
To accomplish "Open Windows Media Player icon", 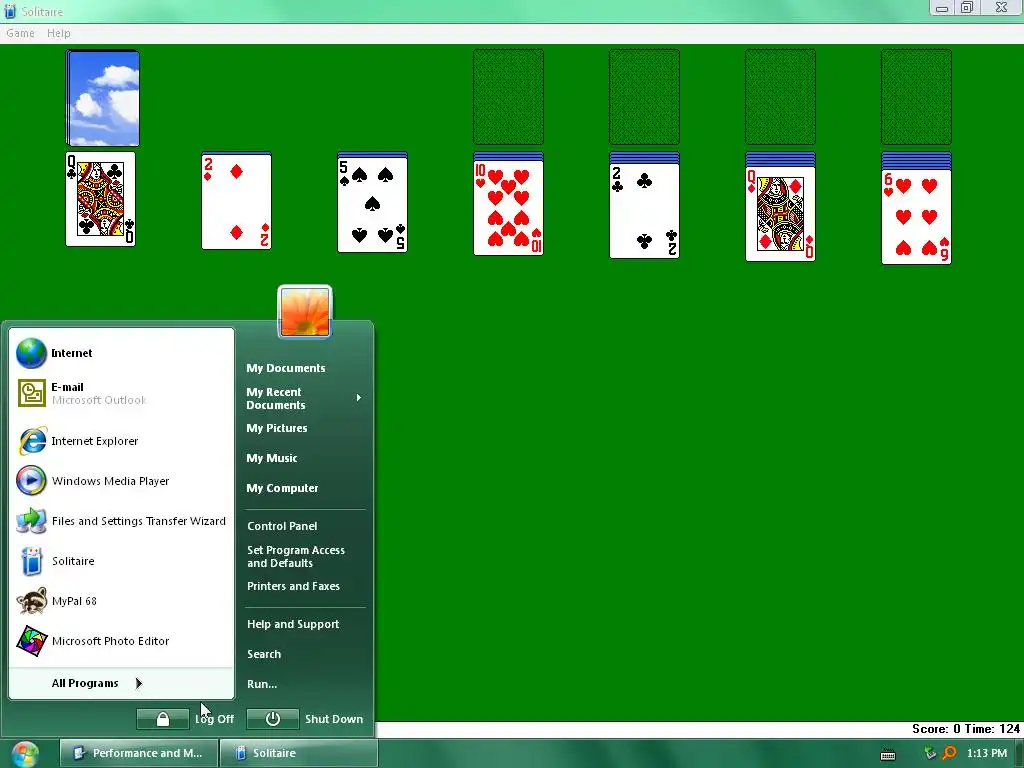I will tap(31, 481).
